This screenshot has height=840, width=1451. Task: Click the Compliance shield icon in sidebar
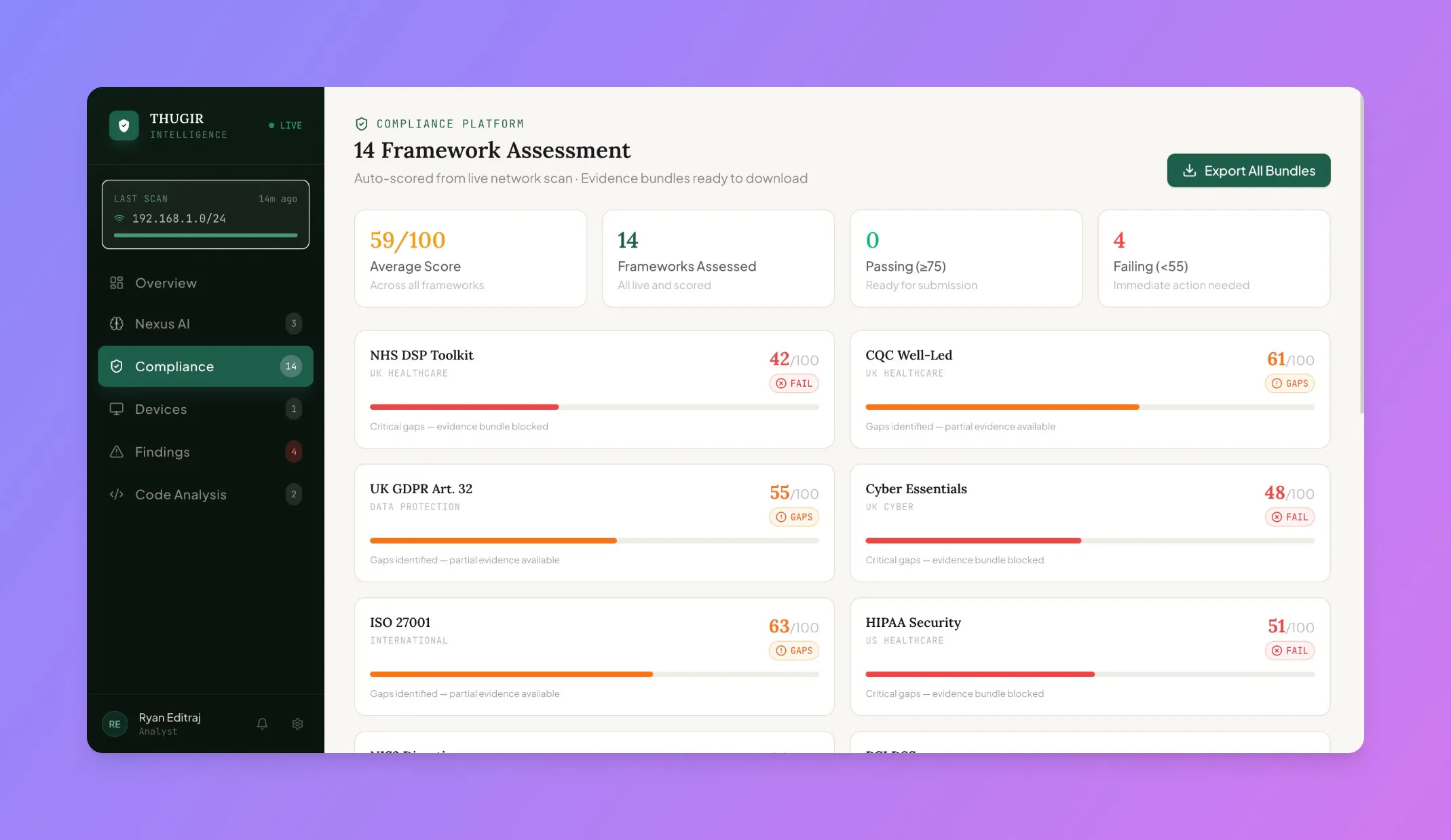click(x=117, y=366)
